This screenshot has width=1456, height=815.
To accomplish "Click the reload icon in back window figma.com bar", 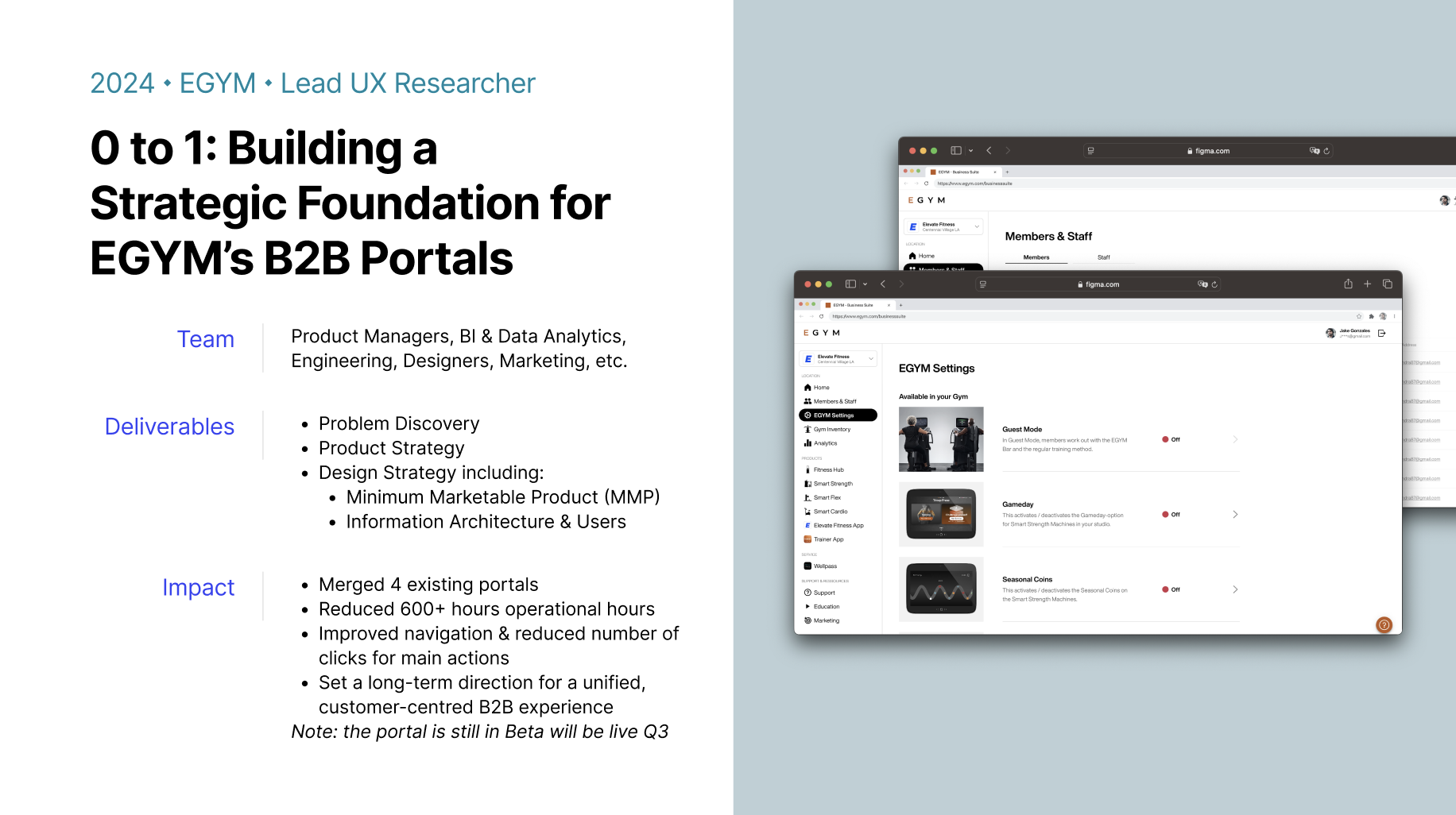I will 1326,151.
